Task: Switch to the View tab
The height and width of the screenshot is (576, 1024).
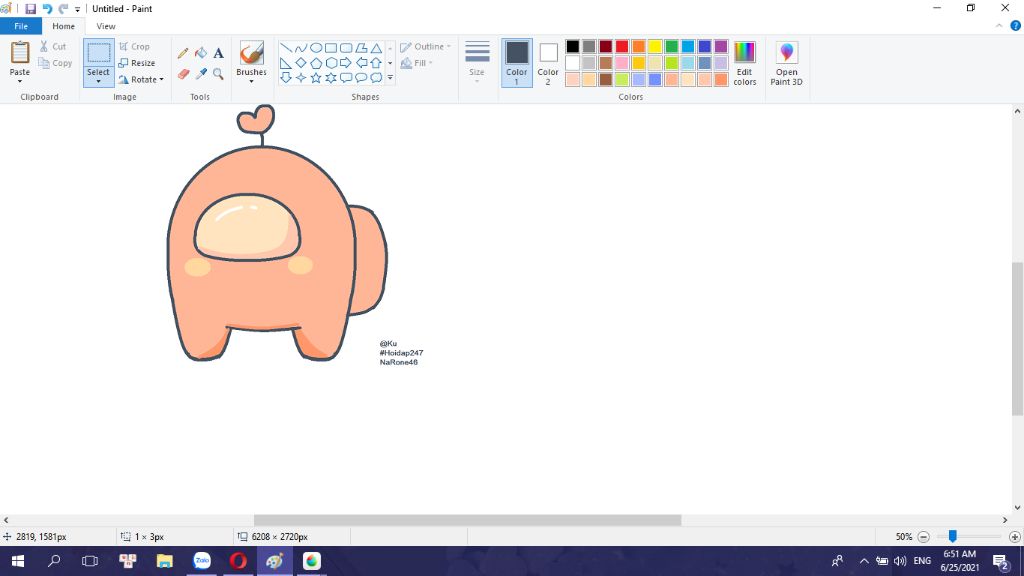Action: (x=106, y=26)
